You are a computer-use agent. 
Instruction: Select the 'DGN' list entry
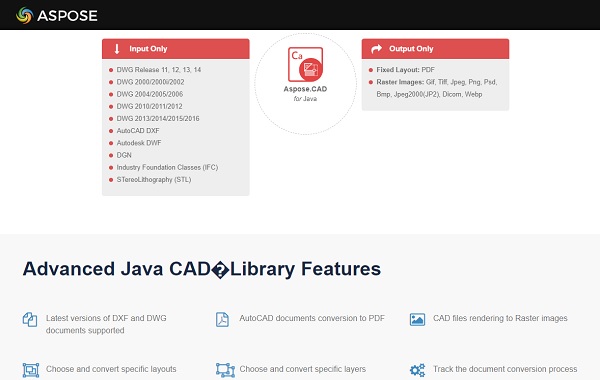click(x=124, y=155)
